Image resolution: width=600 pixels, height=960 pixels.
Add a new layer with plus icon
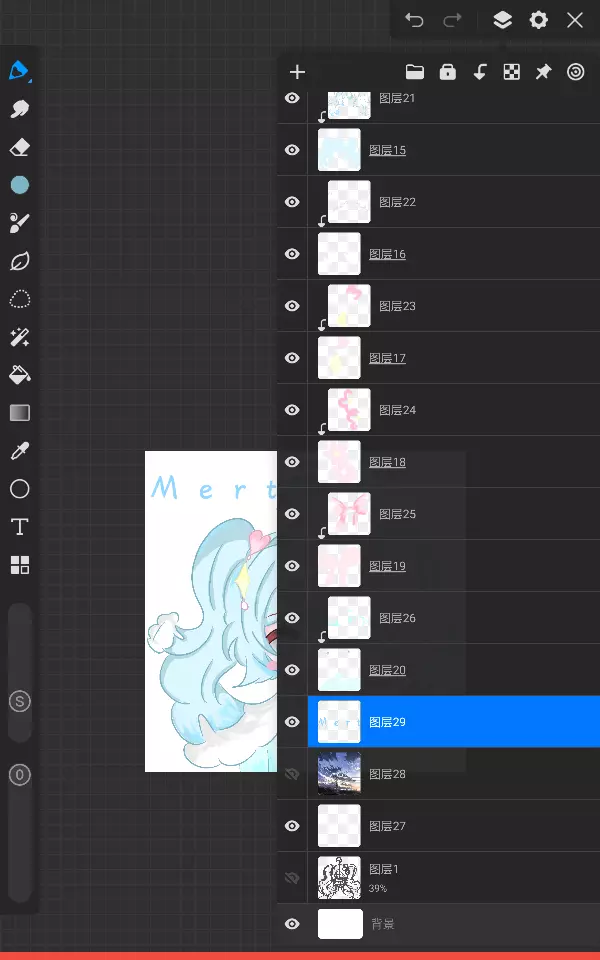297,72
